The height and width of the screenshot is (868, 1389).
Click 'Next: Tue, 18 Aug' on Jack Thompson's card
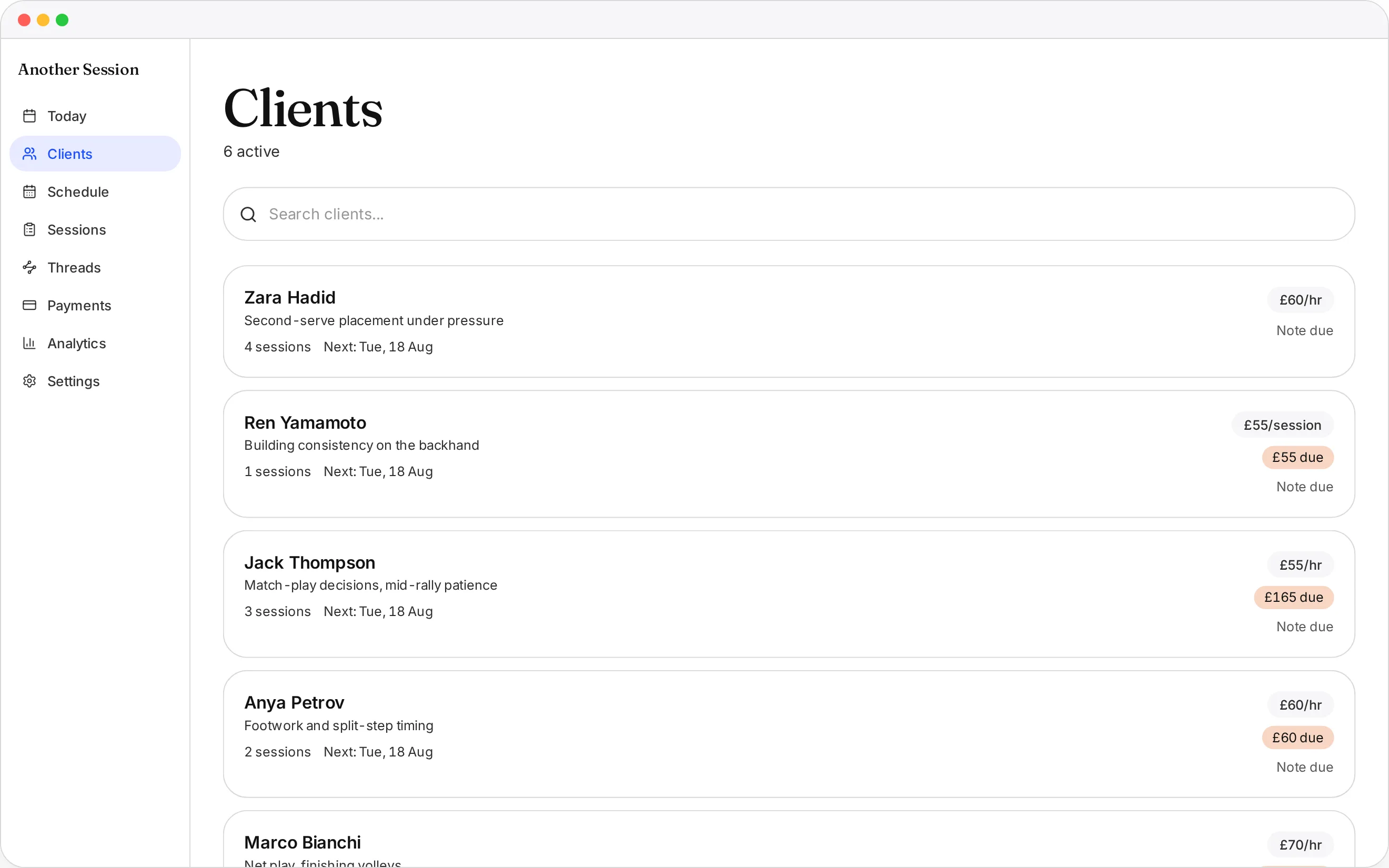[x=378, y=611]
